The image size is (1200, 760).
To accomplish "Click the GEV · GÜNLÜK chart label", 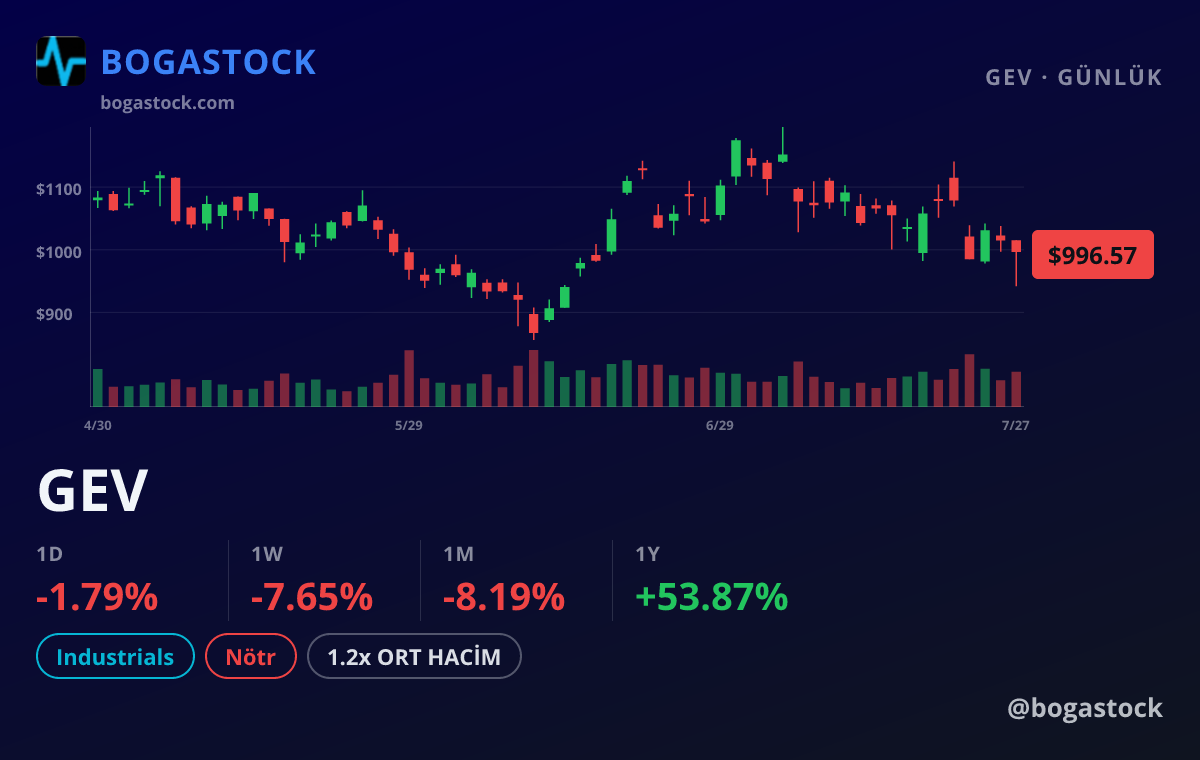I will tap(1074, 77).
